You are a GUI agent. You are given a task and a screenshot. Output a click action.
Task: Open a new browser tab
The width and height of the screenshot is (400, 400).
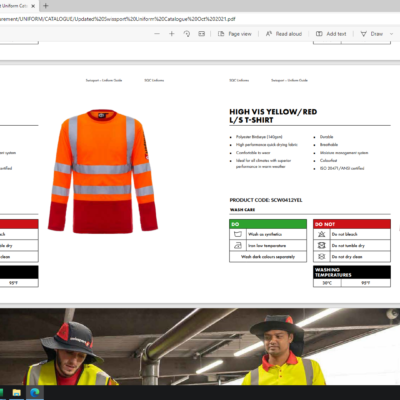pyautogui.click(x=46, y=6)
